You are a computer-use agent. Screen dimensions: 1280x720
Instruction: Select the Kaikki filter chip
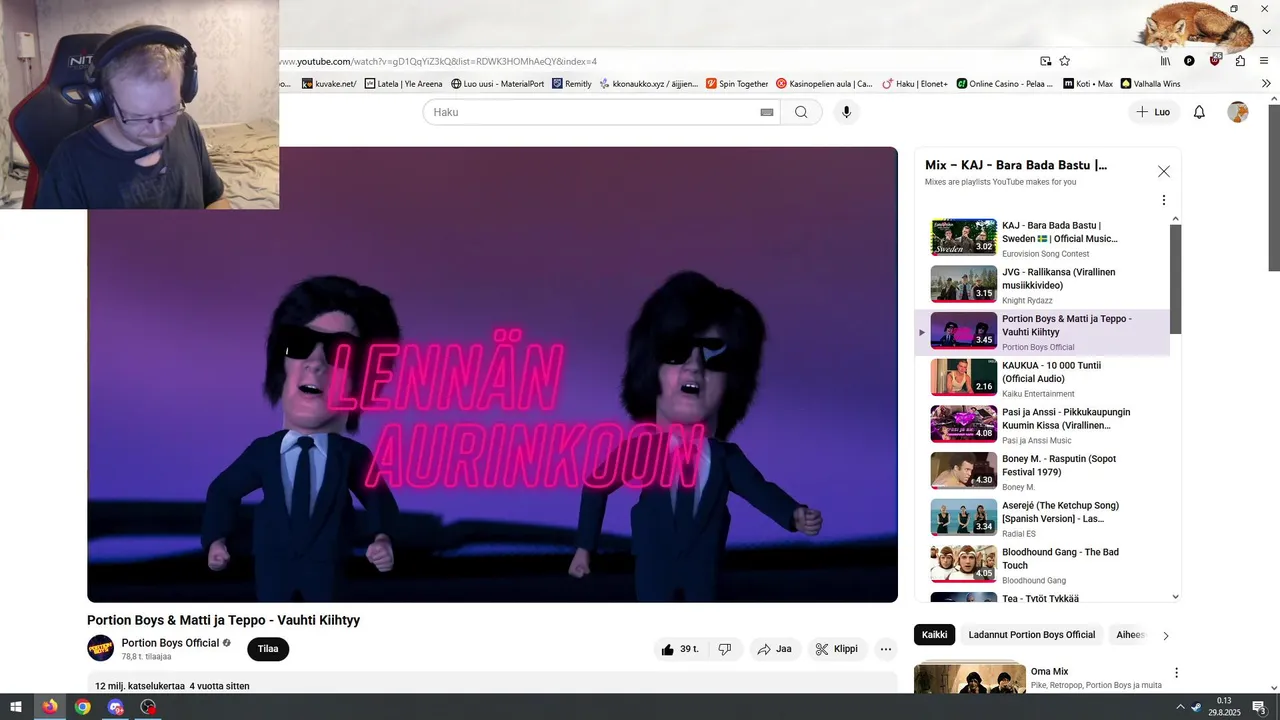tap(934, 635)
